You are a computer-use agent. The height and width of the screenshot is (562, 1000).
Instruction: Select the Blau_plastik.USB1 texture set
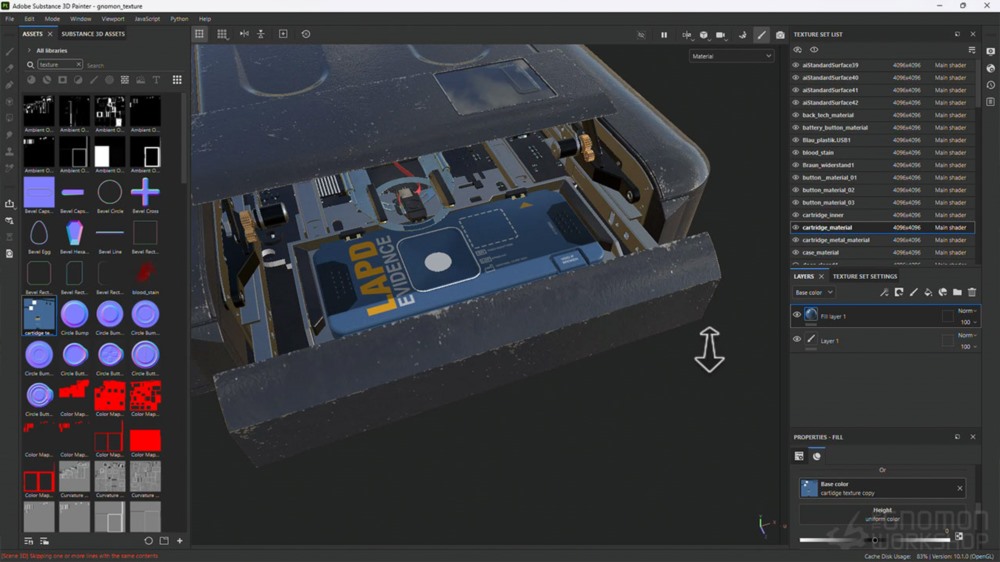(883, 140)
